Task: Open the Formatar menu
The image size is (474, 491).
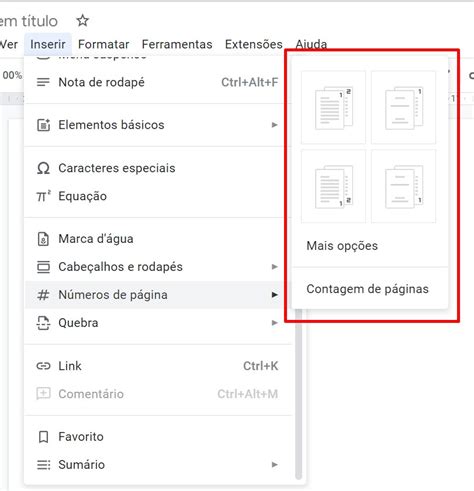Action: point(103,44)
